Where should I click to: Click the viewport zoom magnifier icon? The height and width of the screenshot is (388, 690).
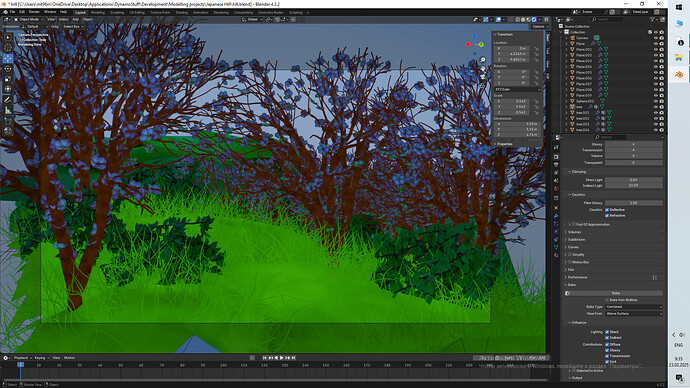tap(483, 60)
